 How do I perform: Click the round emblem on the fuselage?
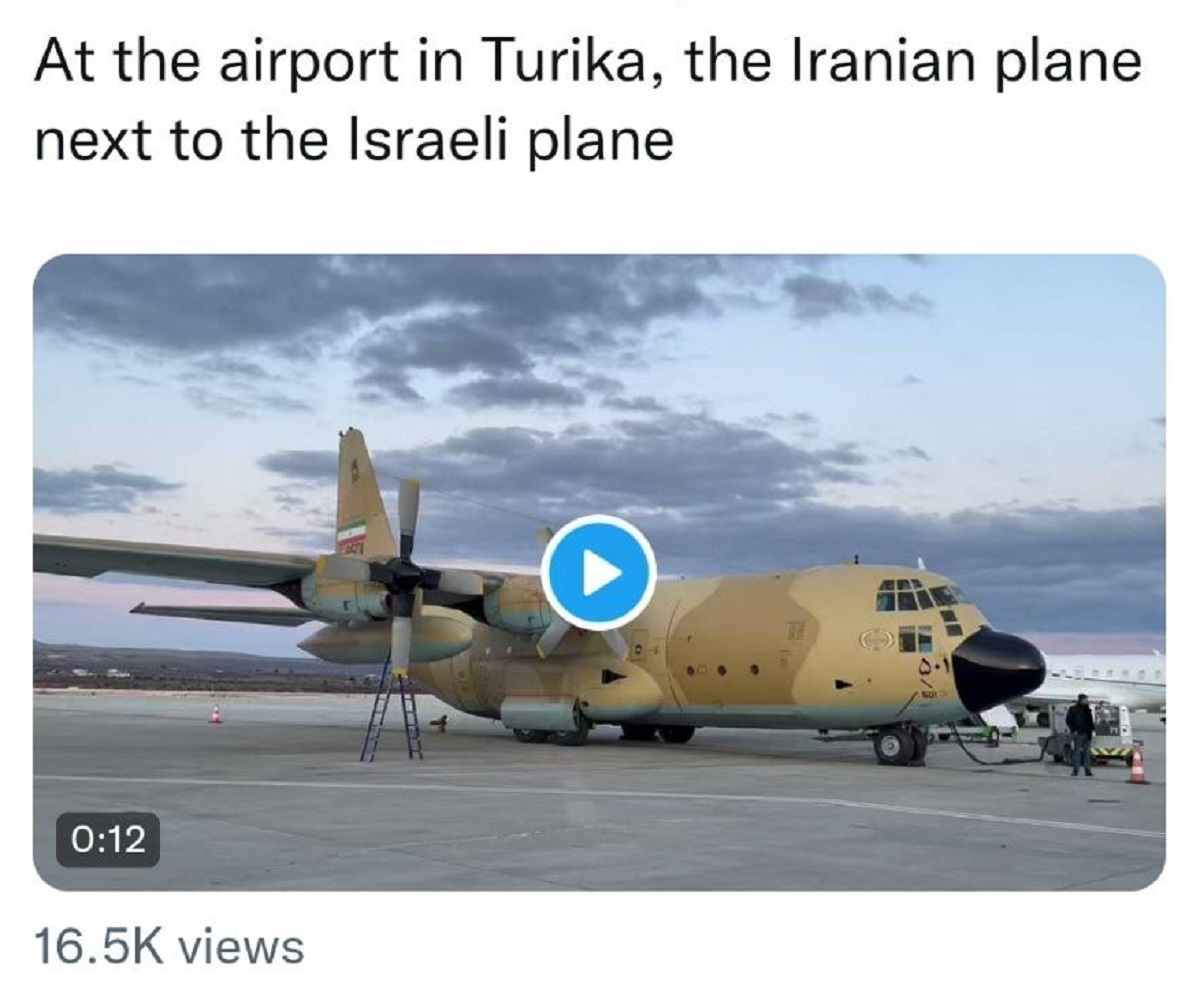tap(876, 639)
